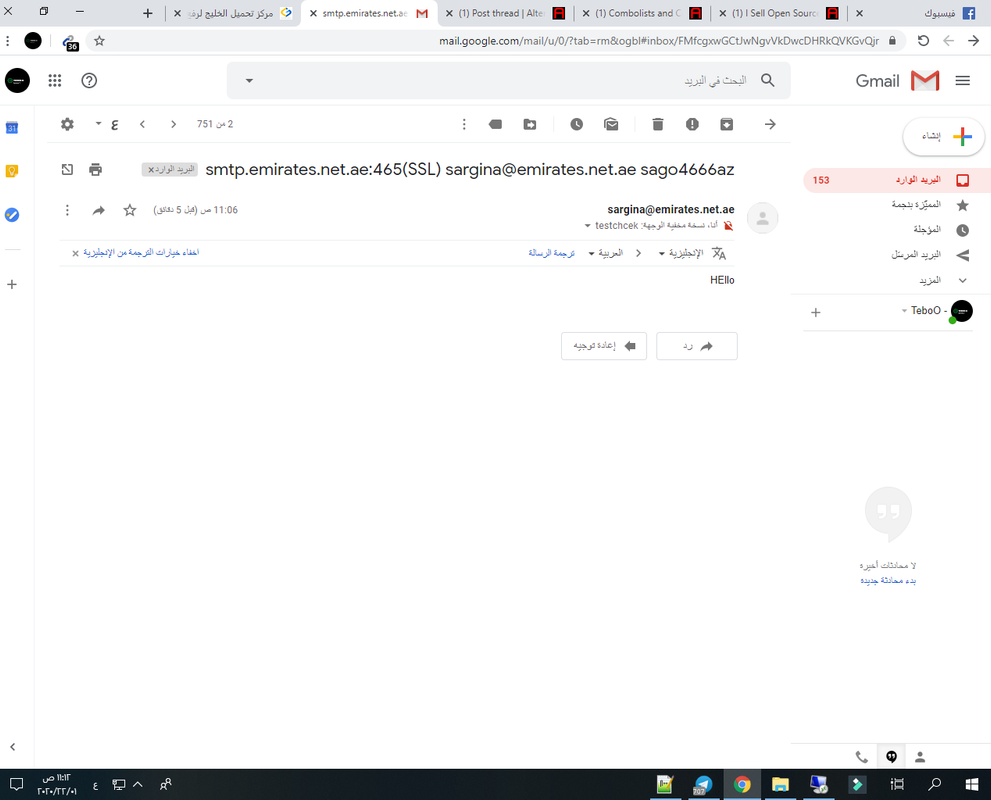This screenshot has width=991, height=800.
Task: Open toolbar more options menu
Action: pos(464,124)
